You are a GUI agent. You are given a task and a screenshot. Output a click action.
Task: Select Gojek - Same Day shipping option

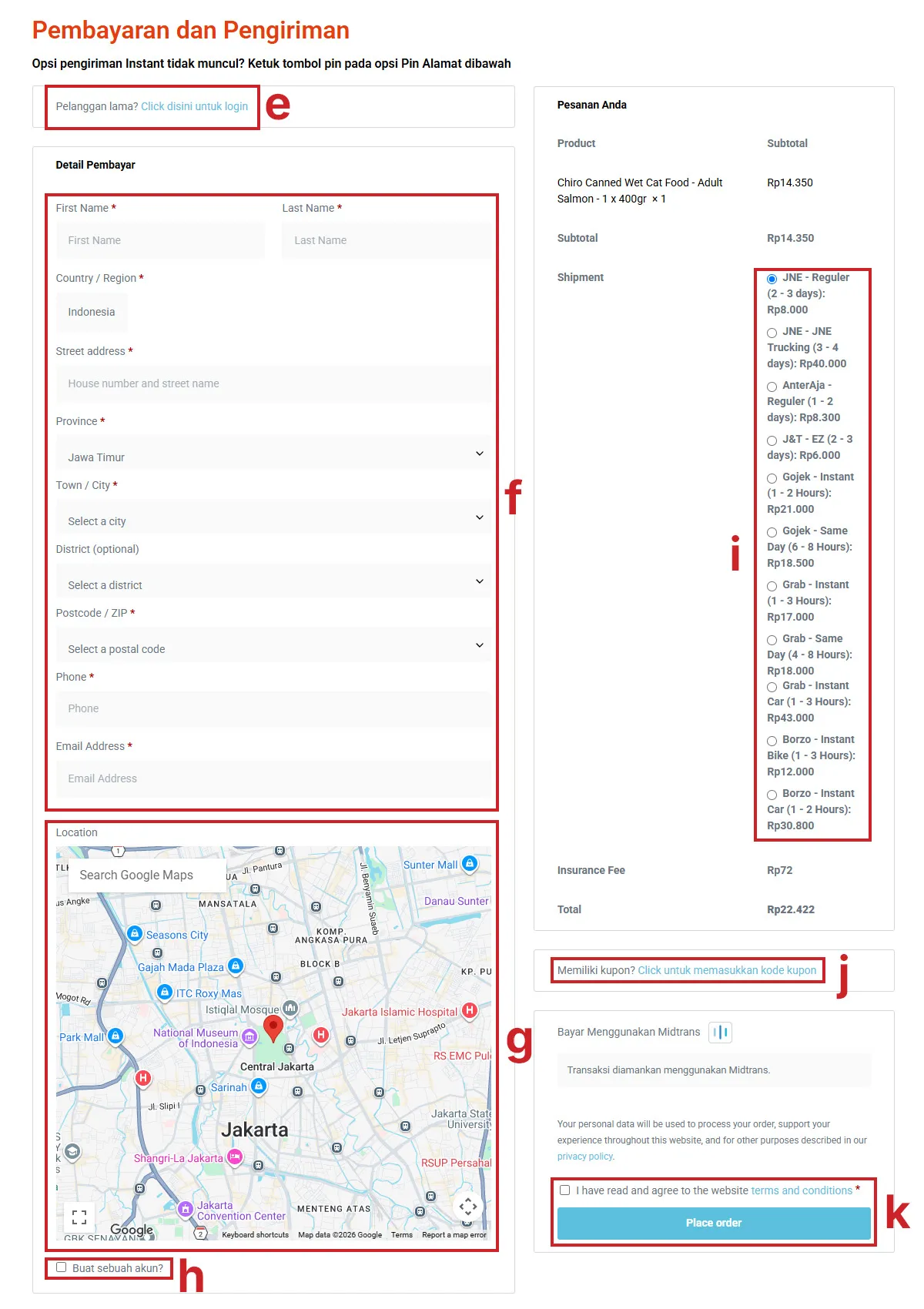(x=772, y=532)
